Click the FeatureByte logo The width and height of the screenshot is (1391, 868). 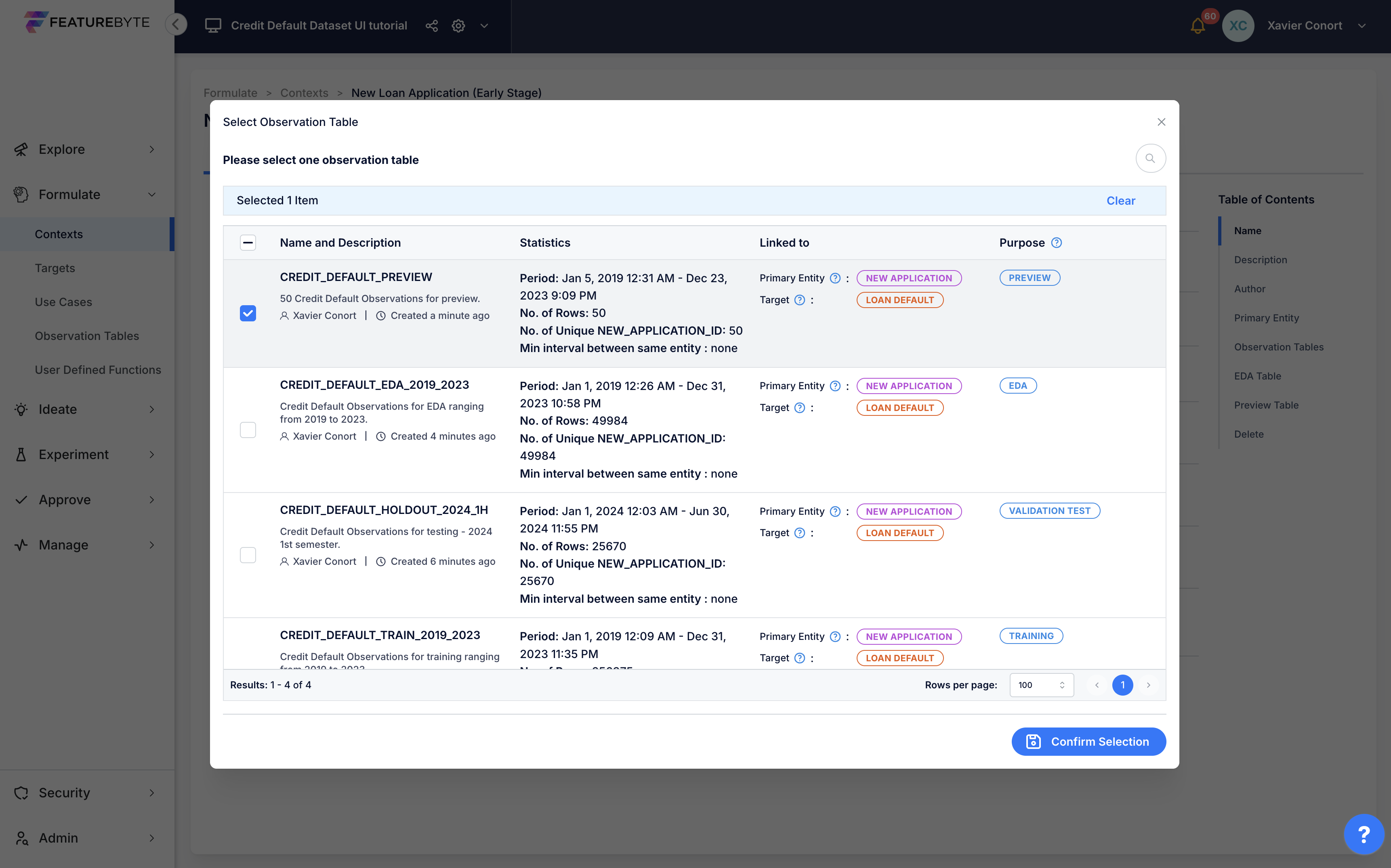[87, 23]
